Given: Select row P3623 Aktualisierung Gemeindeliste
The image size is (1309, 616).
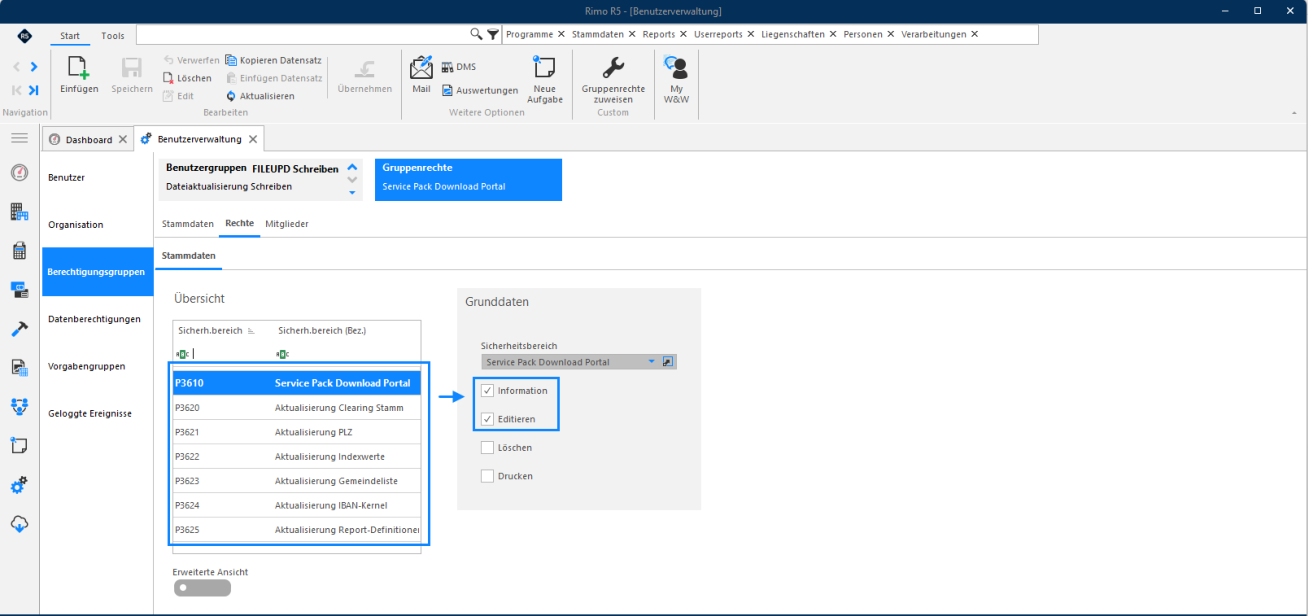Looking at the screenshot, I should [297, 481].
